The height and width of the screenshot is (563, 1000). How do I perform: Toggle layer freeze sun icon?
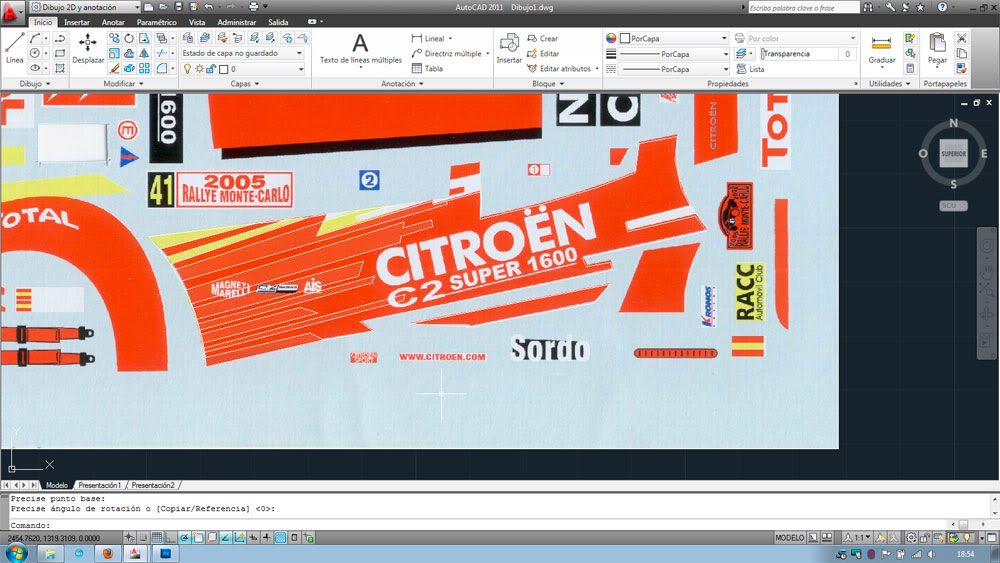[199, 69]
